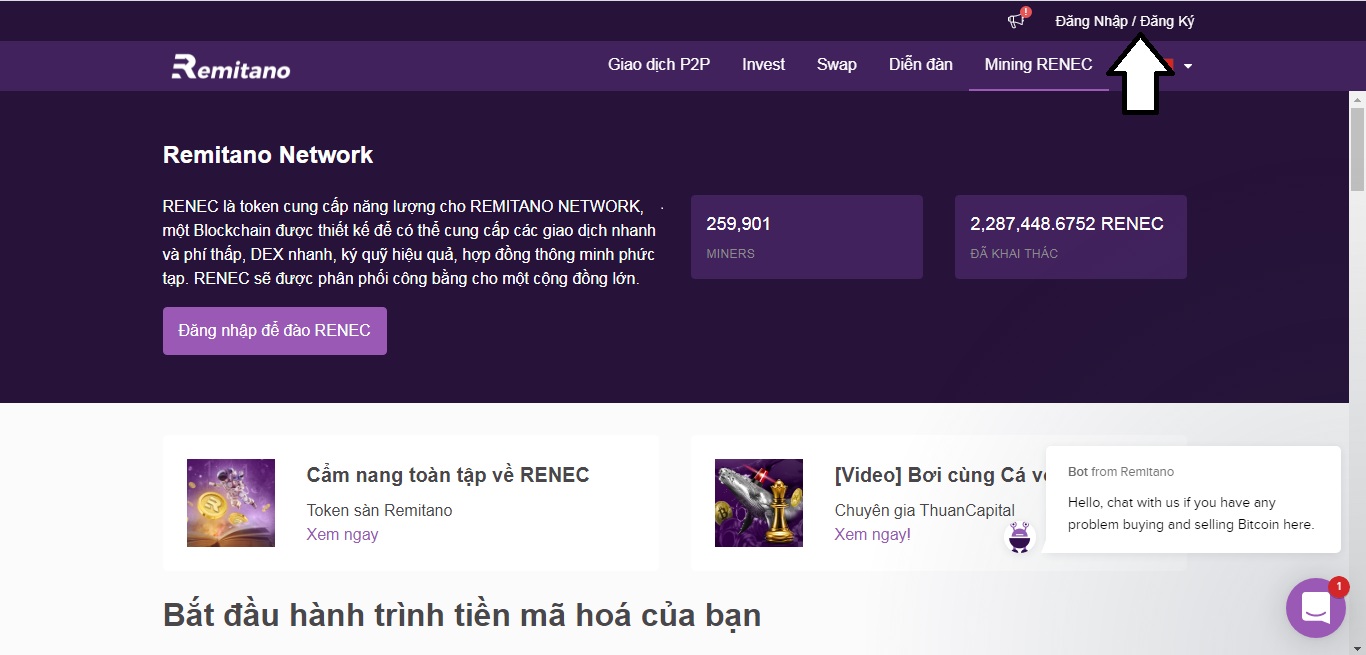Open the announcements megaphone icon

(1017, 19)
